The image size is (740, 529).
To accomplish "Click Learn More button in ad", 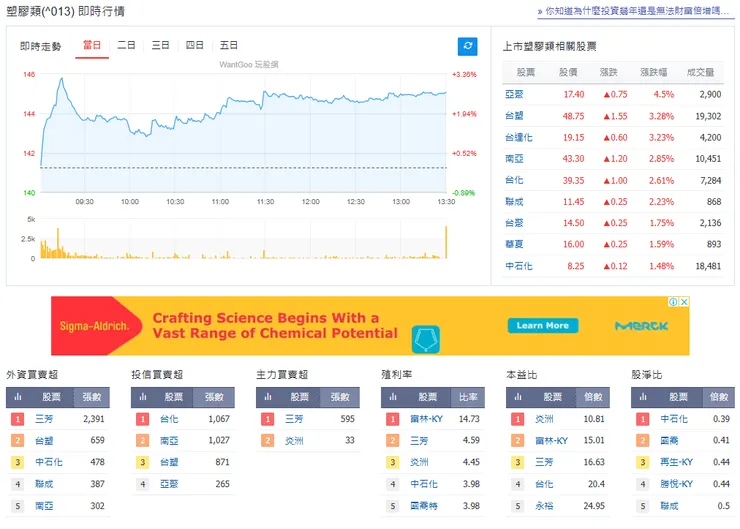I will (543, 326).
